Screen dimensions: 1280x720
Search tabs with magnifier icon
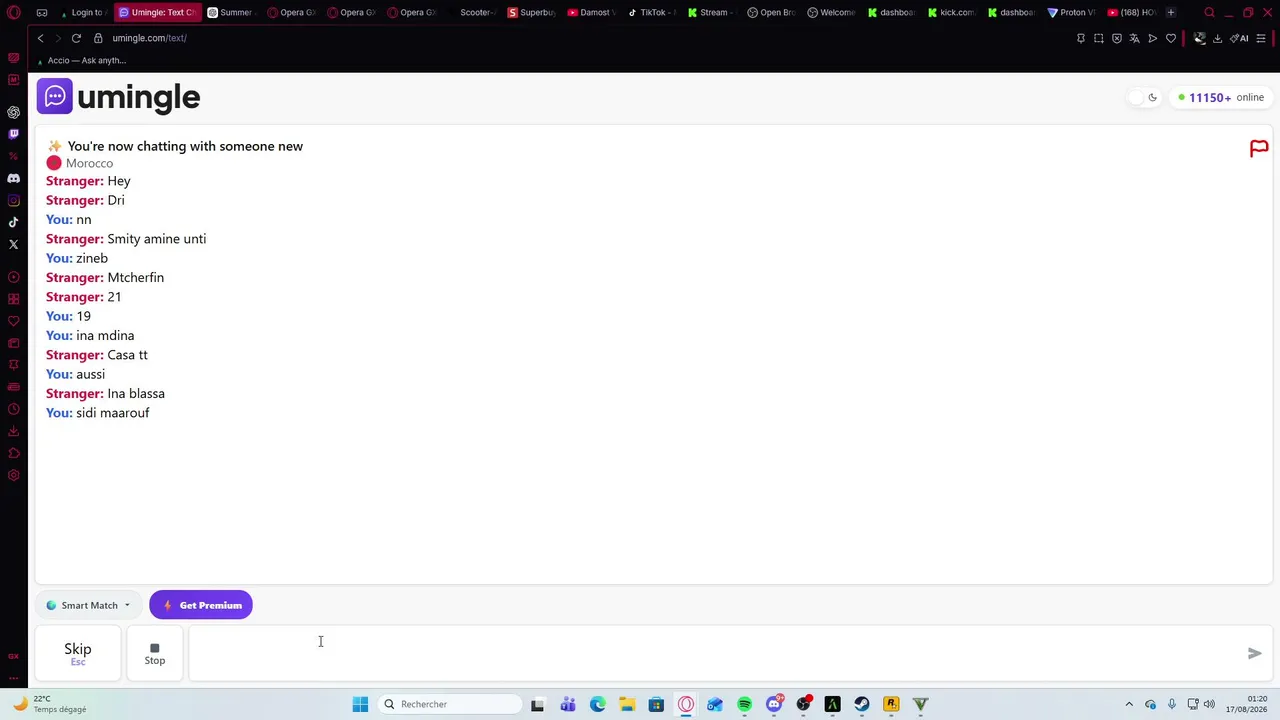[x=1209, y=13]
